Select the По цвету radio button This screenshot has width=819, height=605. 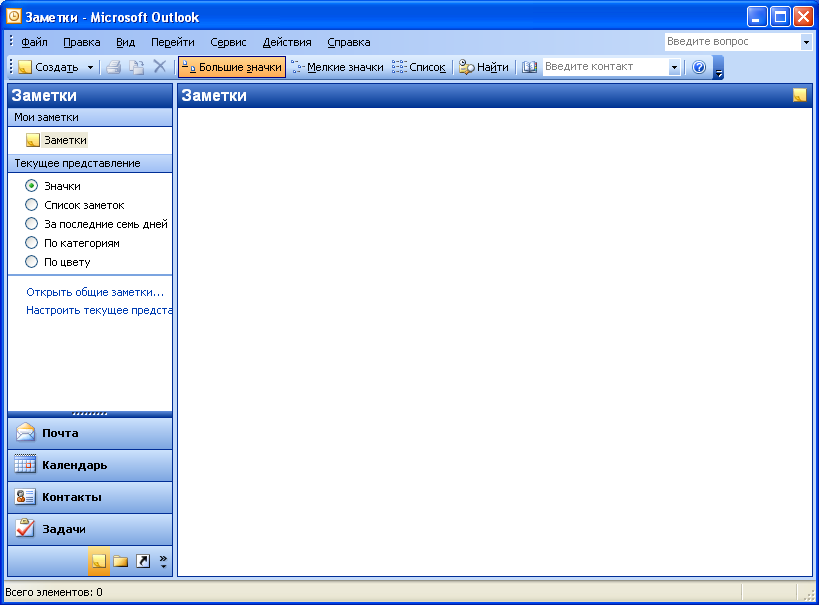tap(31, 261)
